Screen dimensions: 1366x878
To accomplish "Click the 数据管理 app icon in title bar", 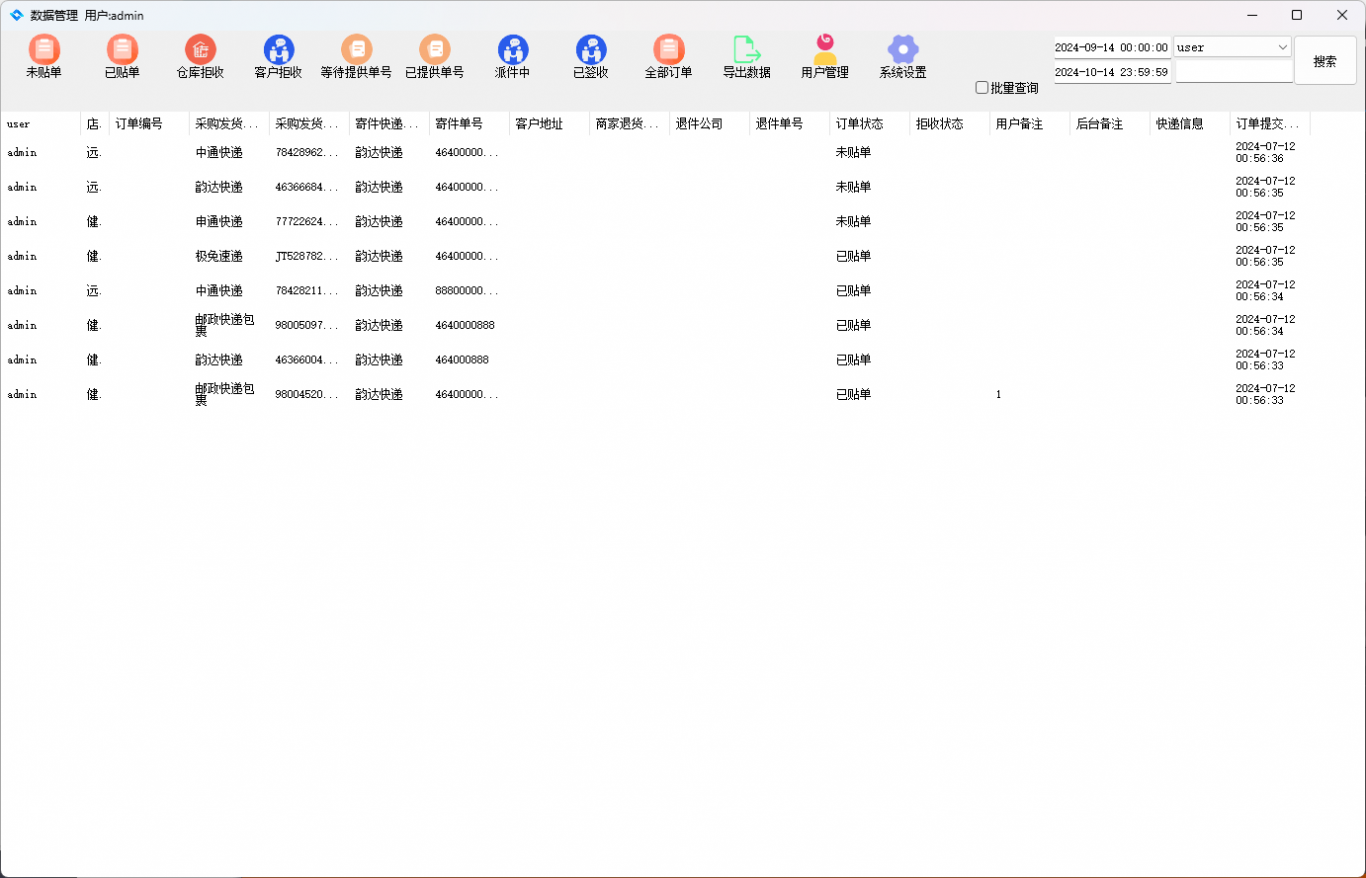I will [16, 15].
